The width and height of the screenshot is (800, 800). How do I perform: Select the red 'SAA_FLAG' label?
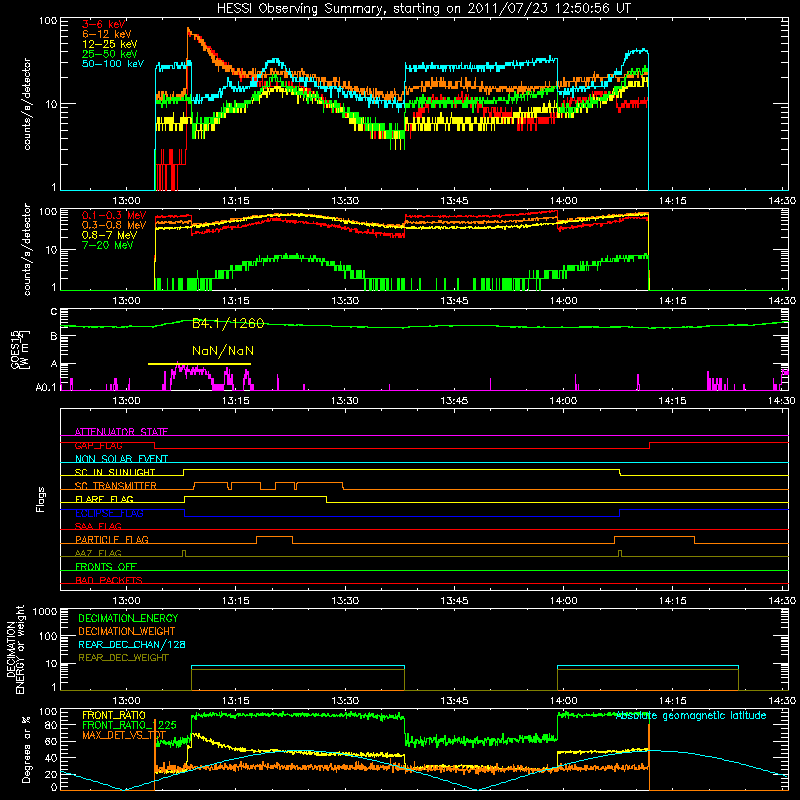pyautogui.click(x=98, y=526)
